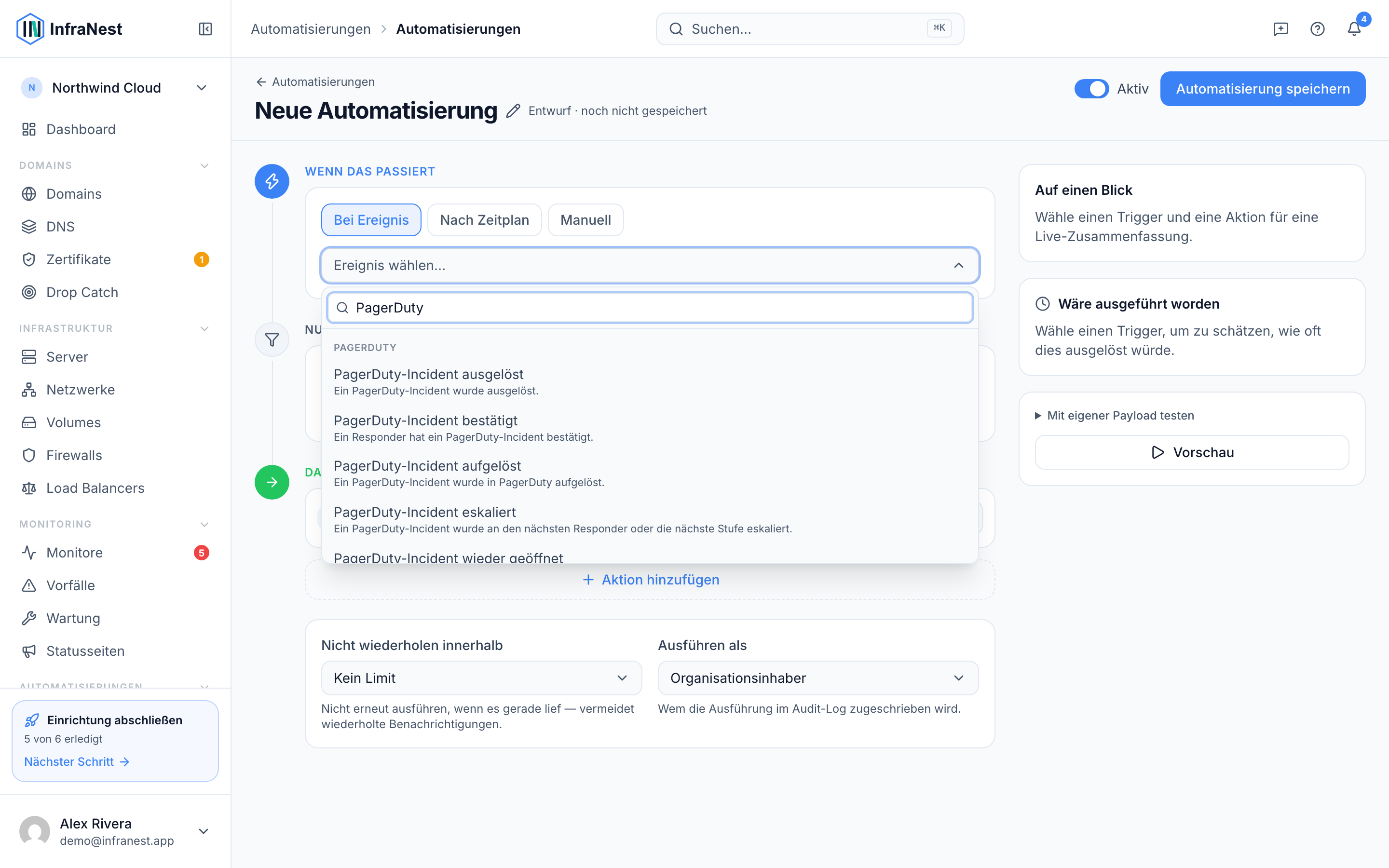Open Load Balancers in sidebar
1389x868 pixels.
pos(115,488)
